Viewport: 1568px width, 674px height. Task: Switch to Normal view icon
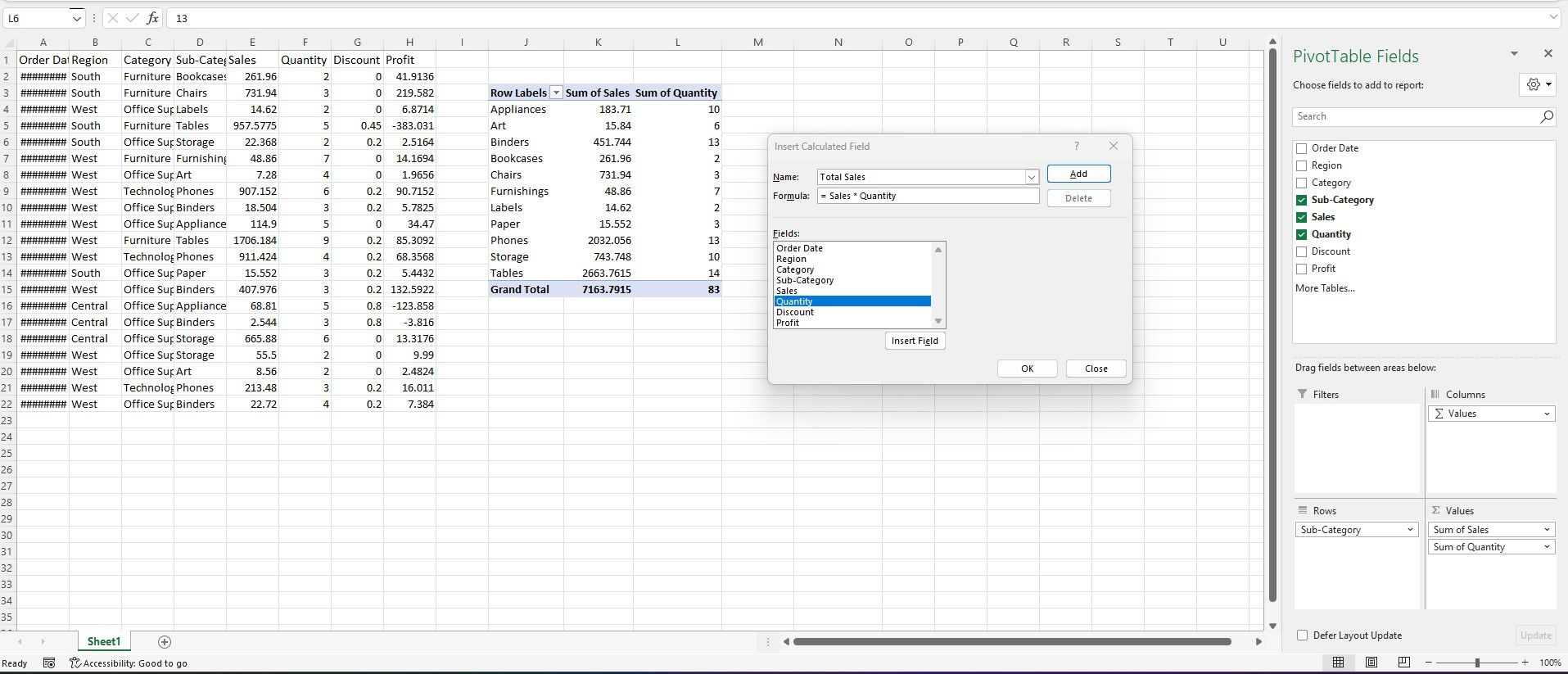click(1338, 663)
